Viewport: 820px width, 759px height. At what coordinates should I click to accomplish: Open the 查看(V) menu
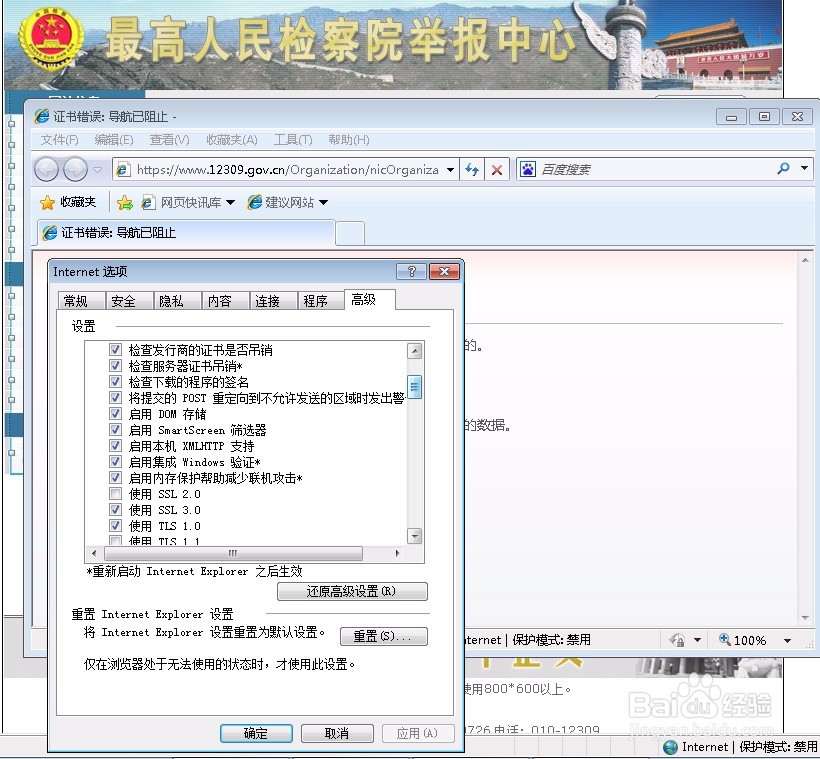pyautogui.click(x=169, y=140)
